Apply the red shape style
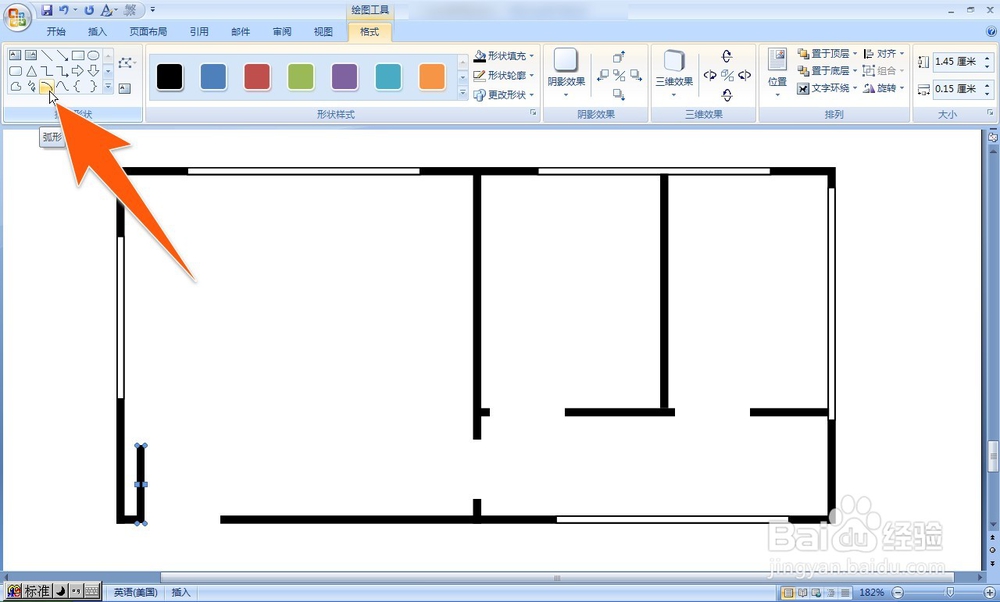Viewport: 1000px width, 602px height. coord(257,77)
